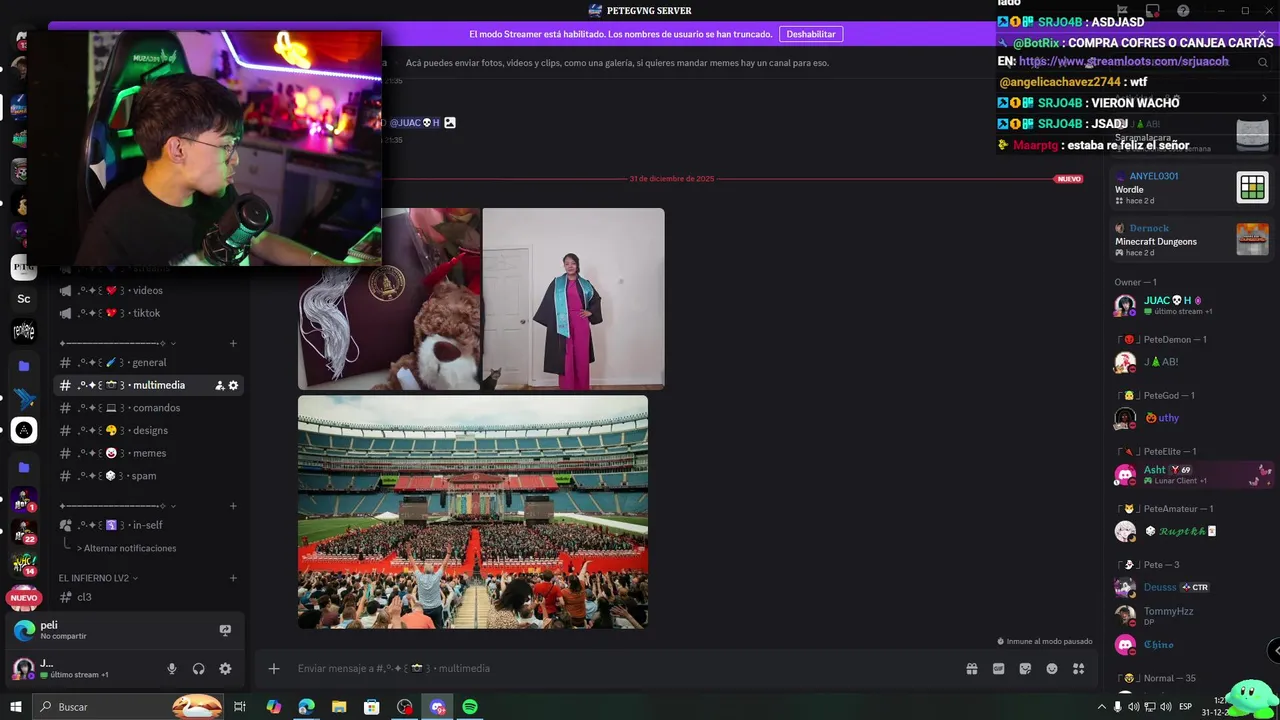1280x720 pixels.
Task: Open File Explorer from the taskbar
Action: click(x=339, y=707)
